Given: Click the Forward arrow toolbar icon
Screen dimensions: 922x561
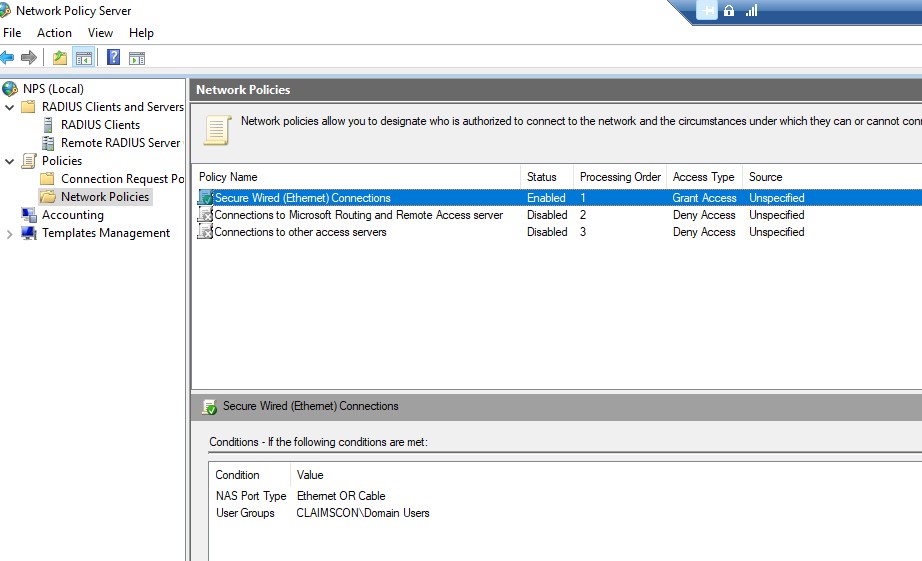Looking at the screenshot, I should tap(28, 58).
